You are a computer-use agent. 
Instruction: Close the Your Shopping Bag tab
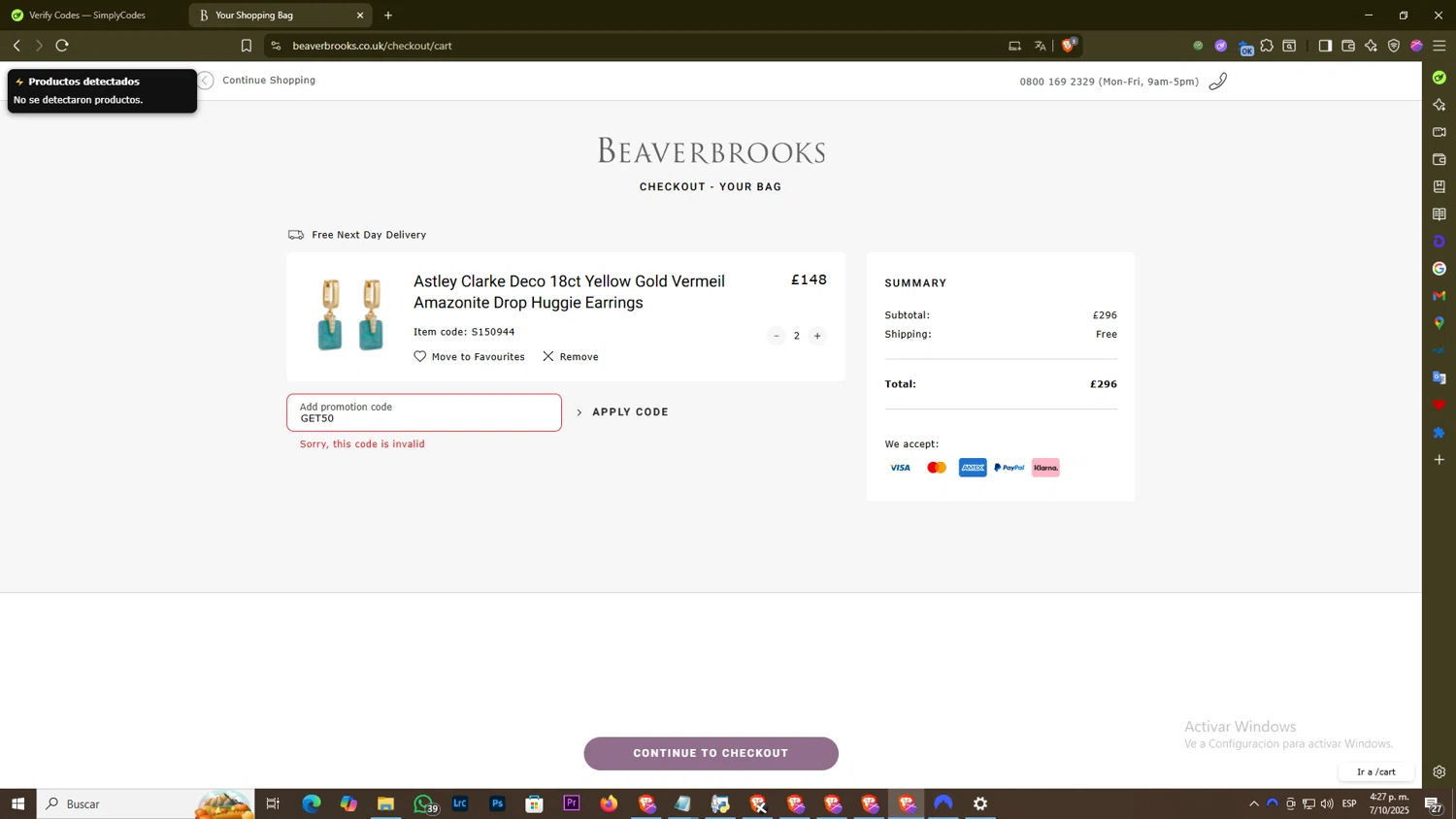click(x=360, y=16)
